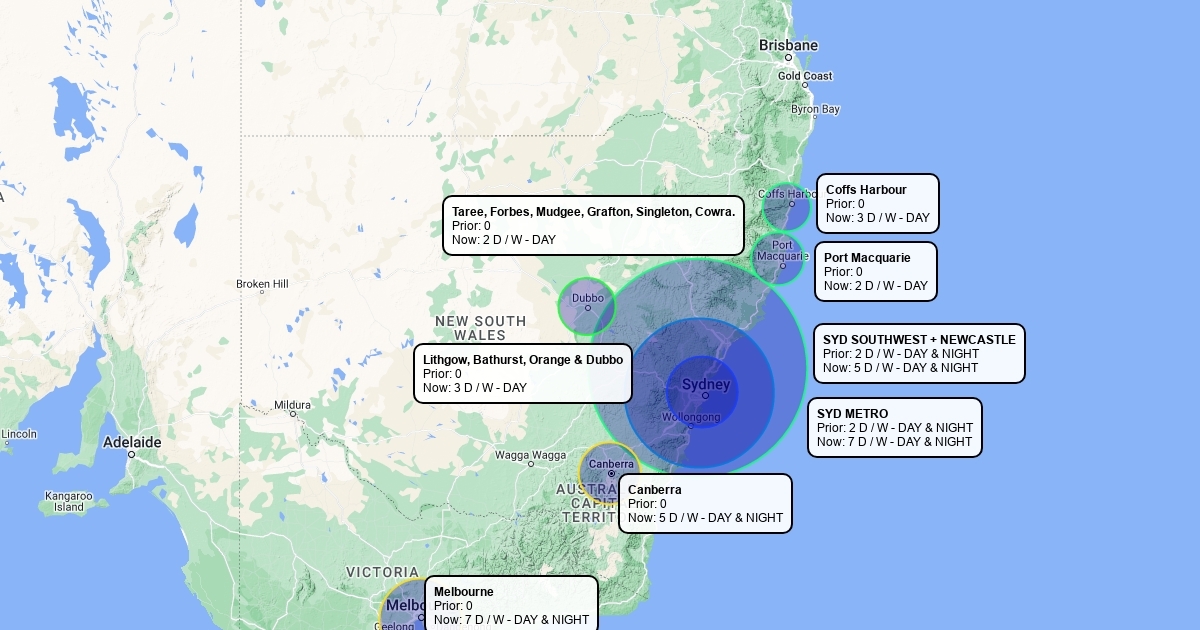1200x630 pixels.
Task: Click the Canberra info label box
Action: point(705,504)
